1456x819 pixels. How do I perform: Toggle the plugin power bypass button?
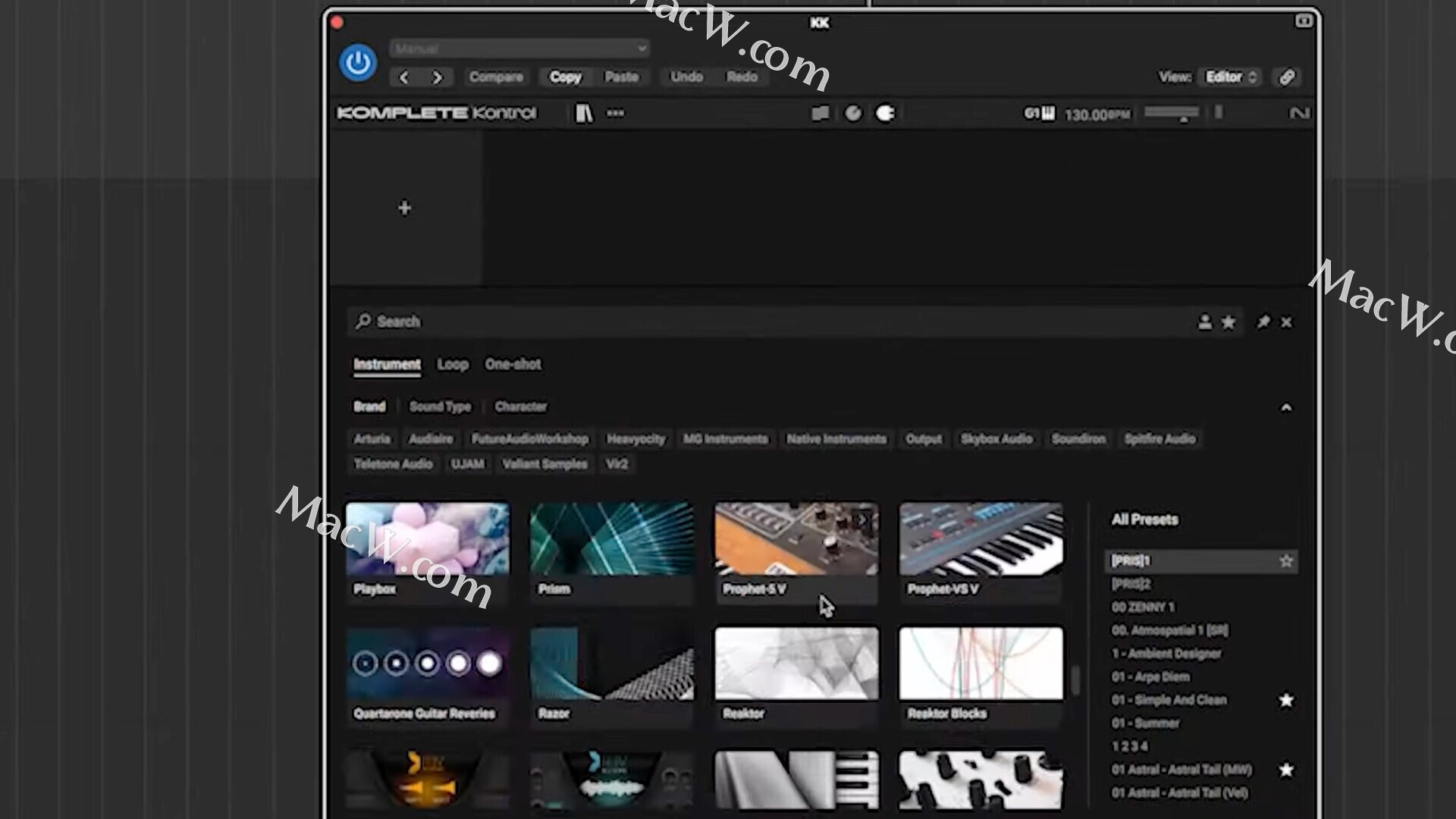click(x=358, y=63)
